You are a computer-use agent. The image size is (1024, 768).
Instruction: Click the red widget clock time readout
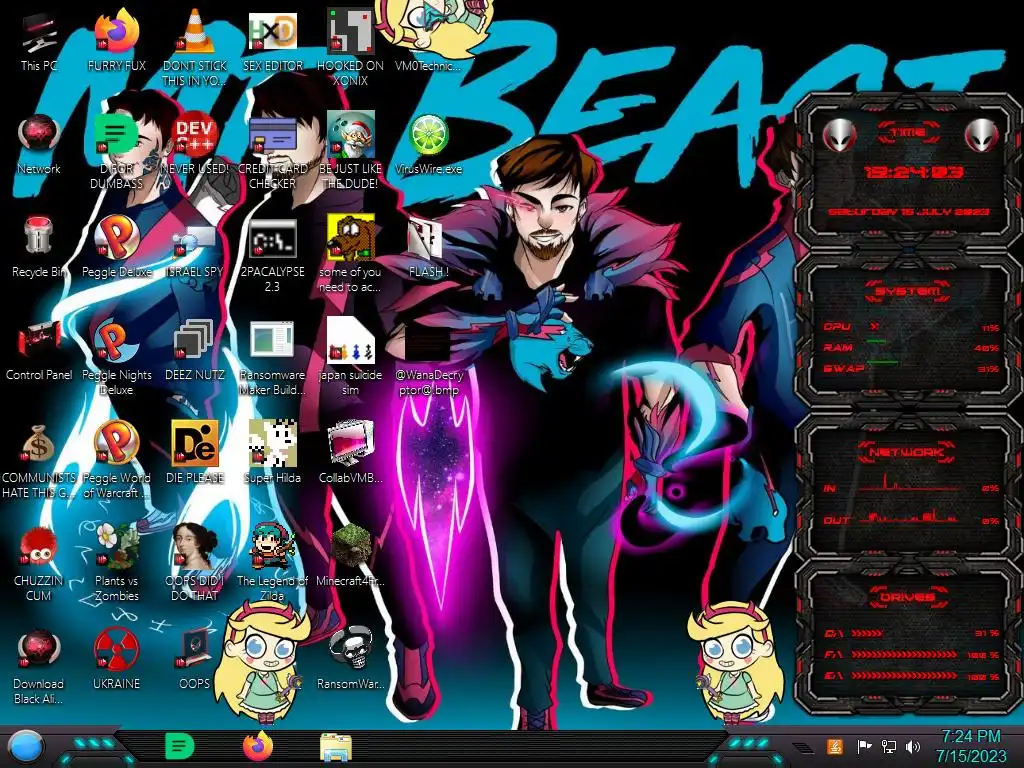[x=913, y=172]
